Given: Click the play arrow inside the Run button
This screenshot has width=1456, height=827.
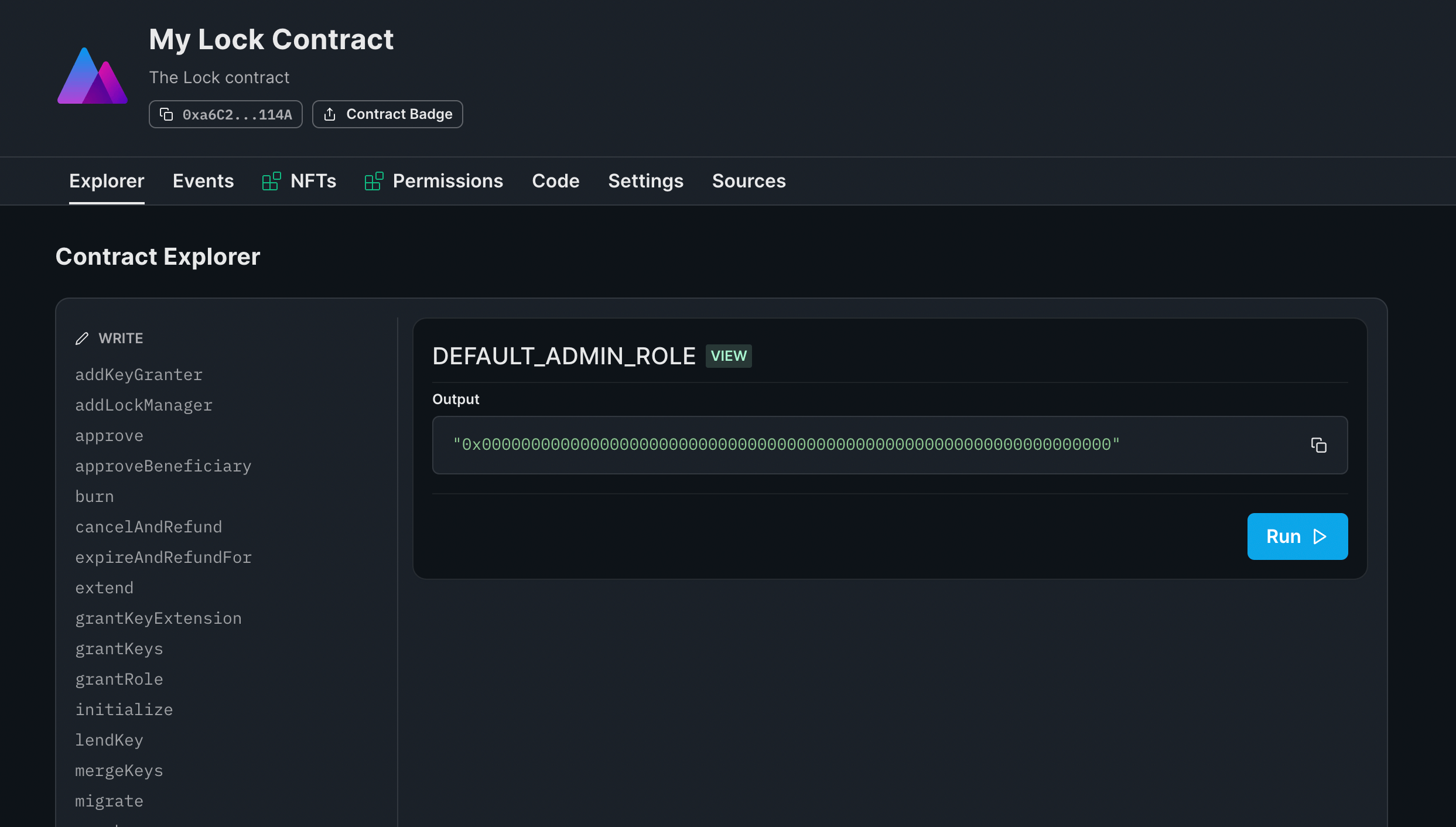Looking at the screenshot, I should click(1320, 536).
